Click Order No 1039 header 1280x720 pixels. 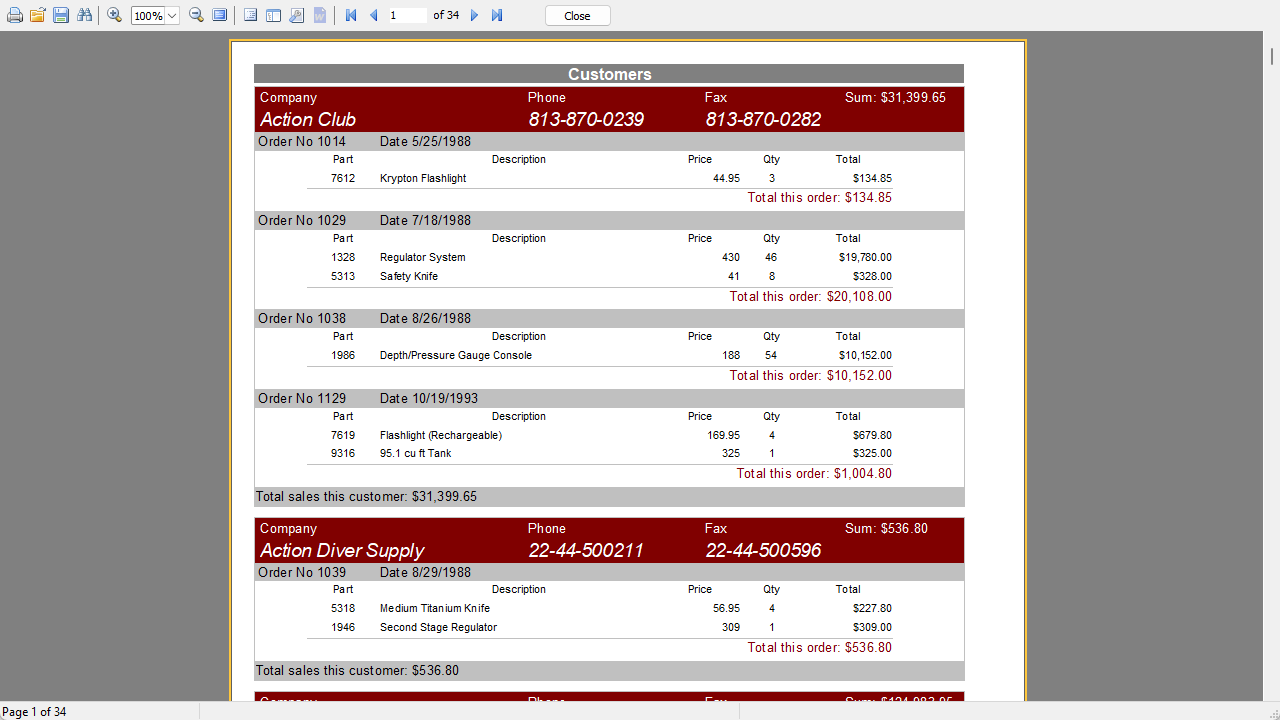(x=302, y=572)
